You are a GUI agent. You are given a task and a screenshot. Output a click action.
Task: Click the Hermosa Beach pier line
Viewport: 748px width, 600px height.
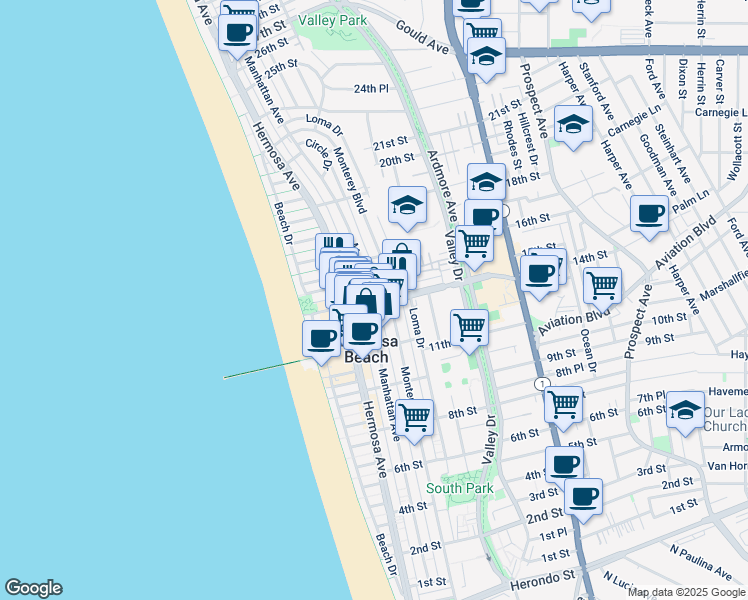pos(264,369)
